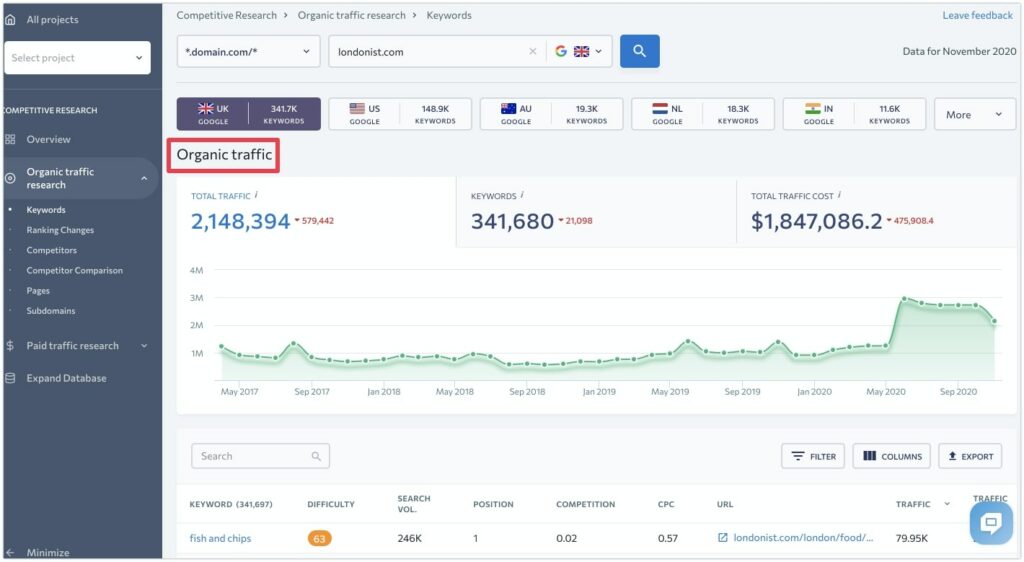Click the Columns button
This screenshot has height=562, width=1024.
click(x=891, y=456)
